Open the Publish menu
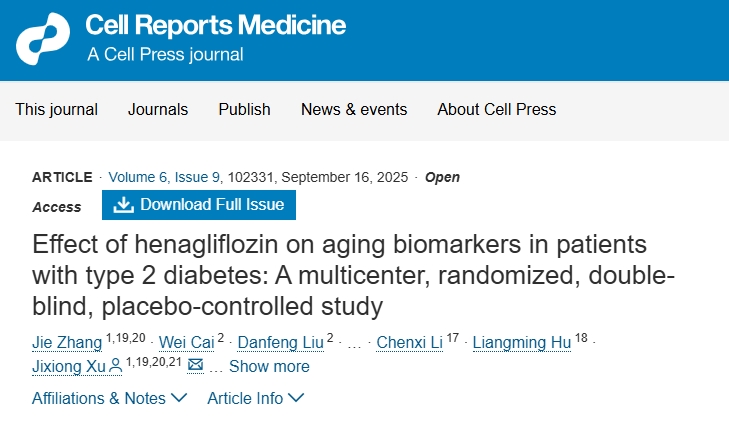The image size is (729, 424). [x=244, y=109]
